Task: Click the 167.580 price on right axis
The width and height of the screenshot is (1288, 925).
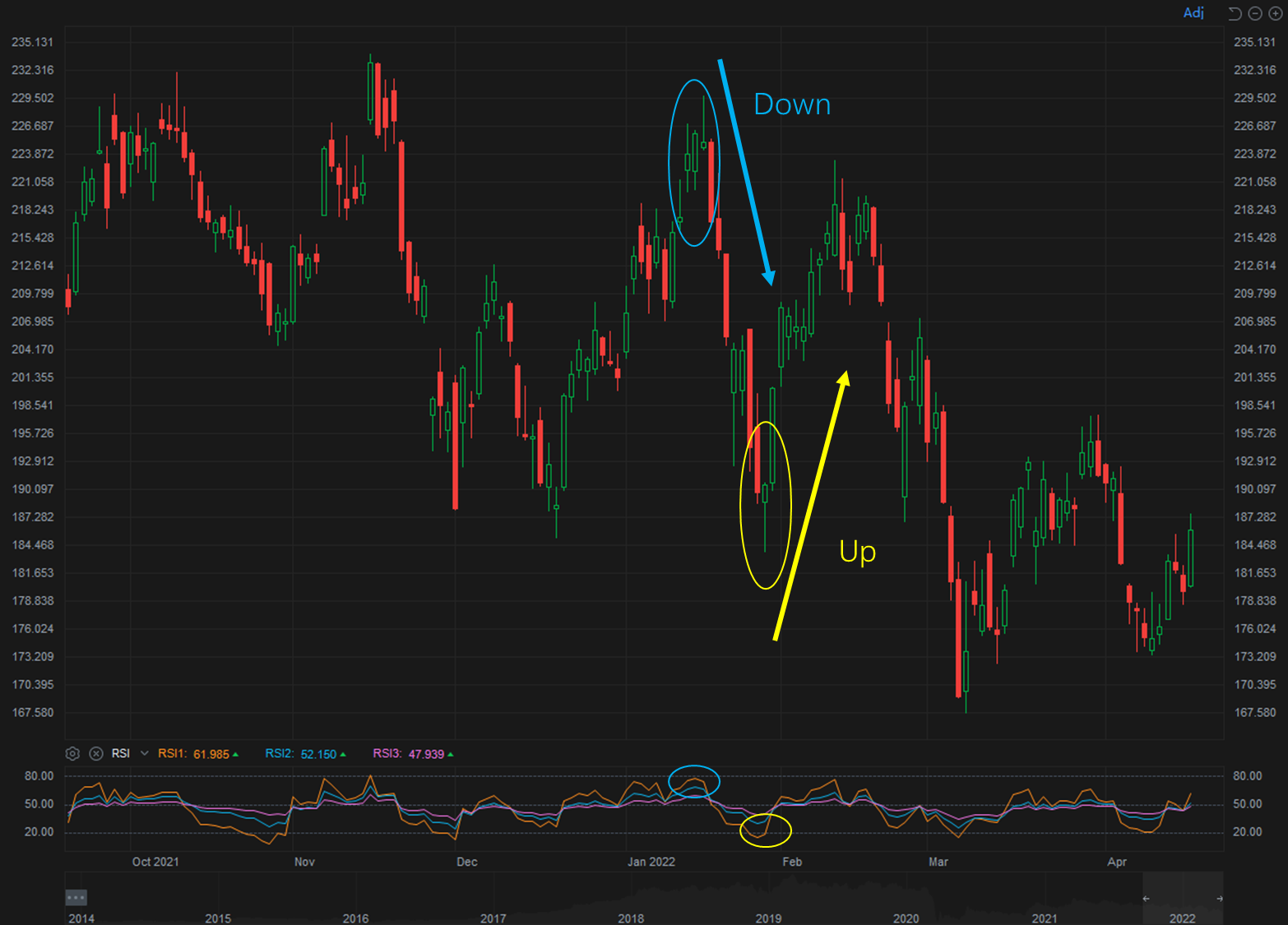Action: pos(1255,712)
